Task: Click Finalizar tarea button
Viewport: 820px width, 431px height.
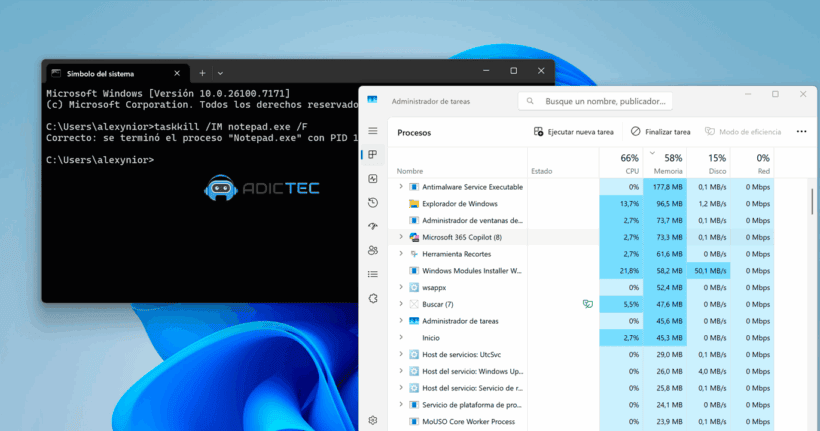Action: tap(660, 132)
